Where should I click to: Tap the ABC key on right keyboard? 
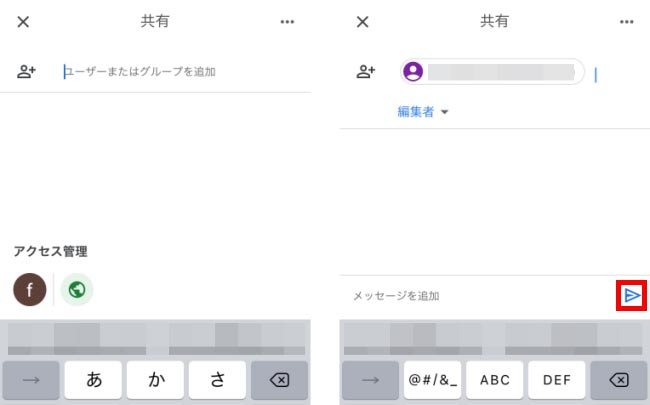(x=495, y=380)
